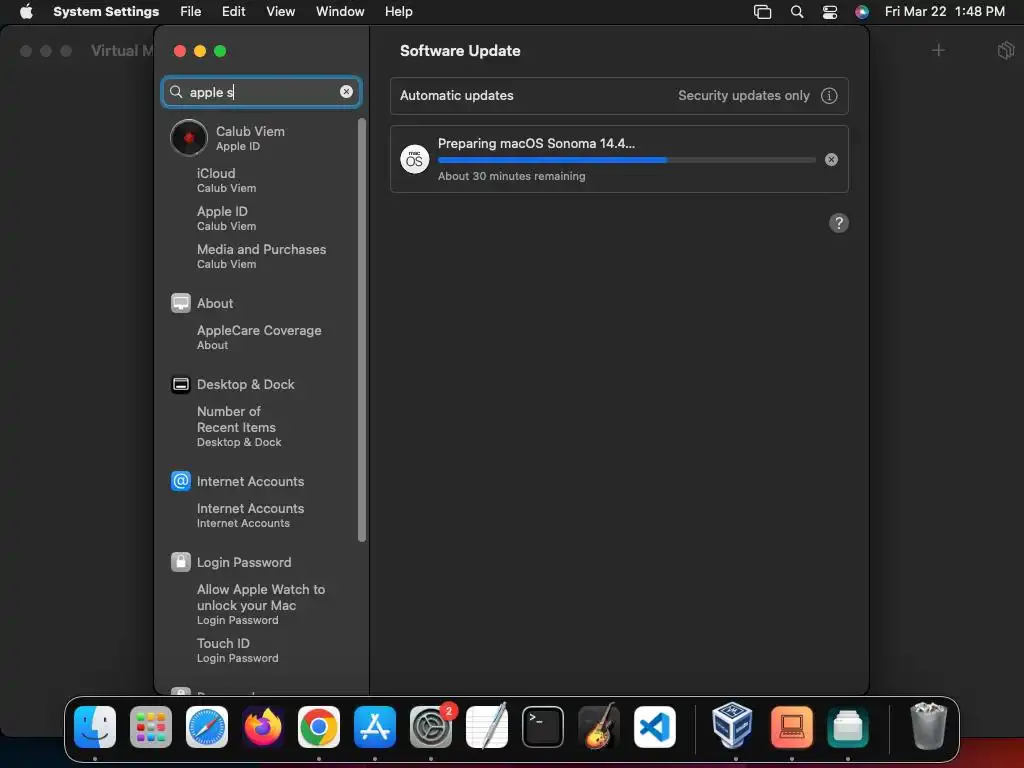
Task: Cancel the macOS Sonoma update preparation
Action: (x=831, y=159)
